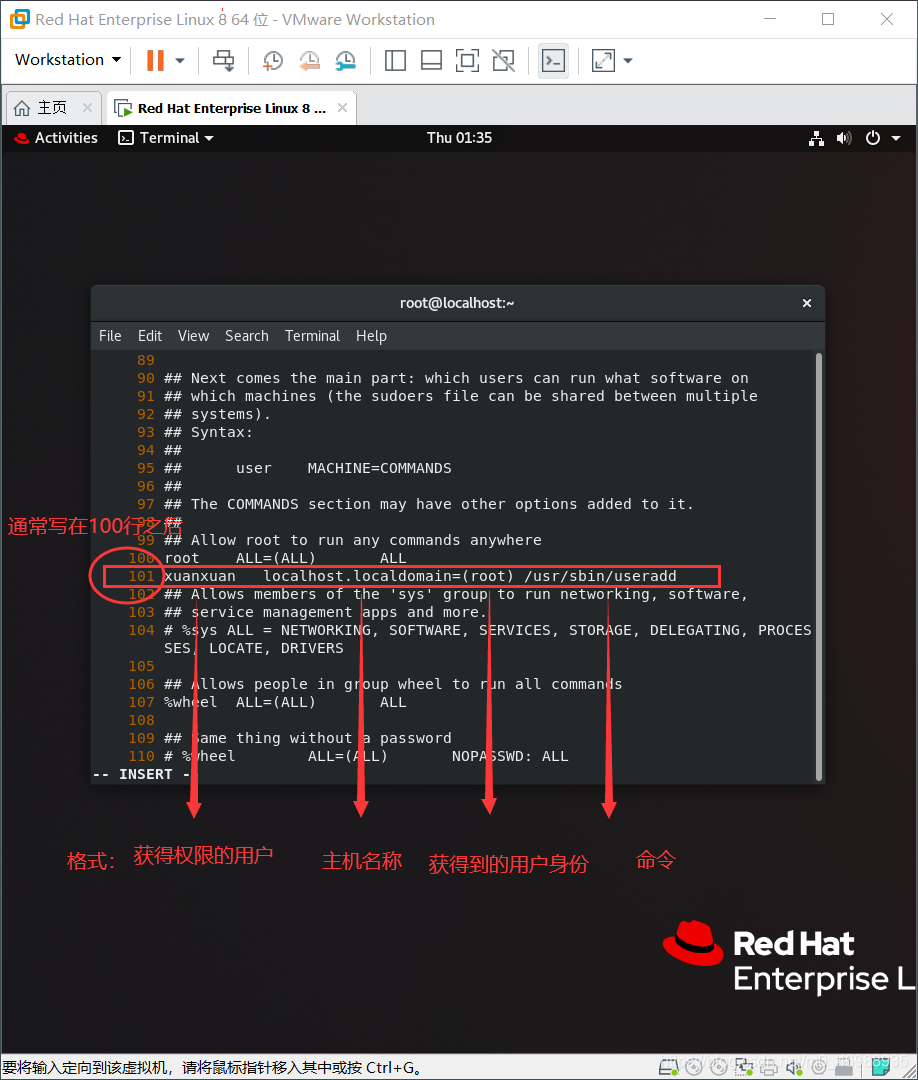The height and width of the screenshot is (1080, 918).
Task: Open the VMware message log icon
Action: pyautogui.click(x=881, y=1066)
